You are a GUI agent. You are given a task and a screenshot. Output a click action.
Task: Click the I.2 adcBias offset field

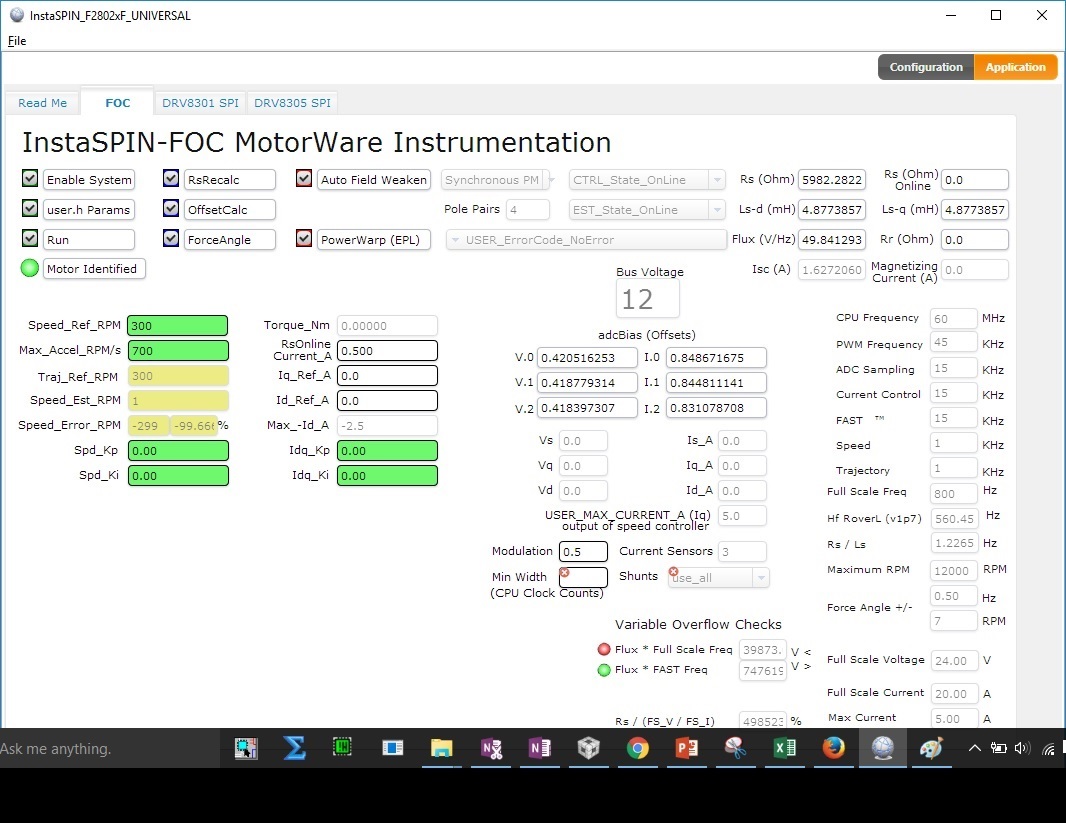click(717, 408)
